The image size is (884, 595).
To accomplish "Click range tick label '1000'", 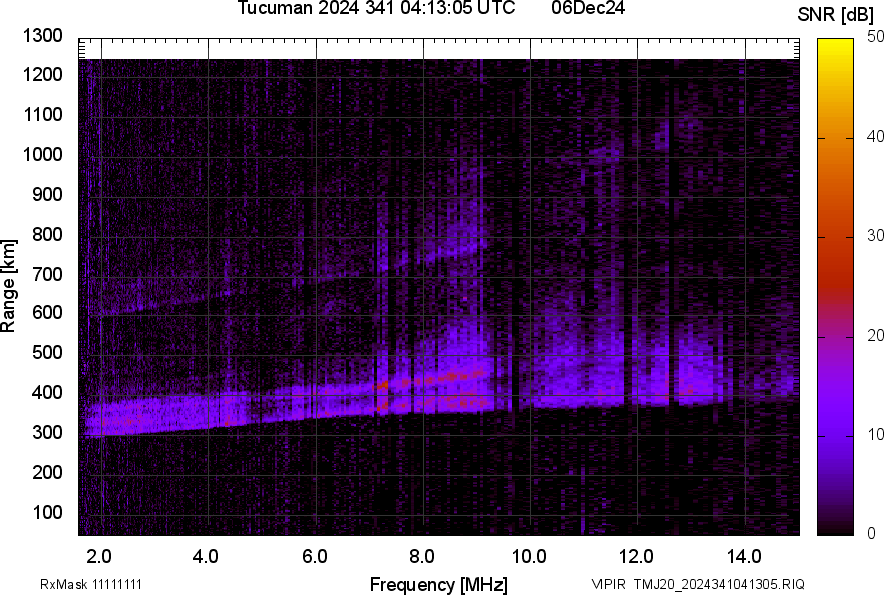I will click(x=42, y=154).
